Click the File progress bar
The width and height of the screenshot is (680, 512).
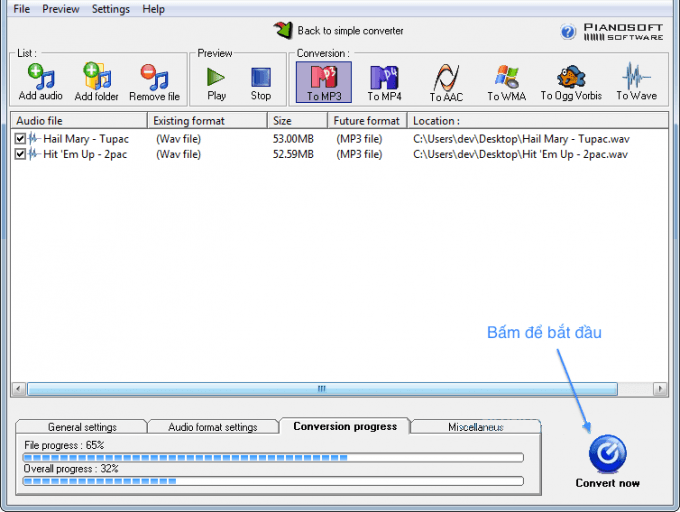tap(273, 457)
